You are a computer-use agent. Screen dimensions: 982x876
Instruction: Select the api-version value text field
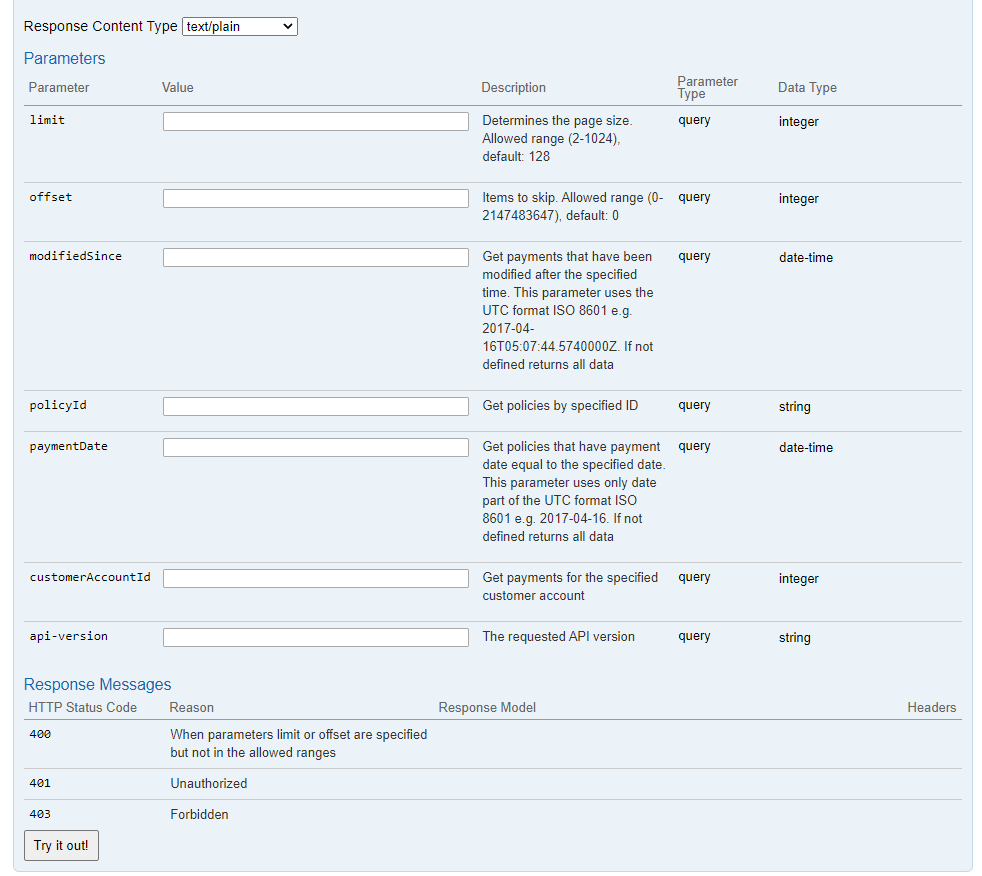click(315, 637)
